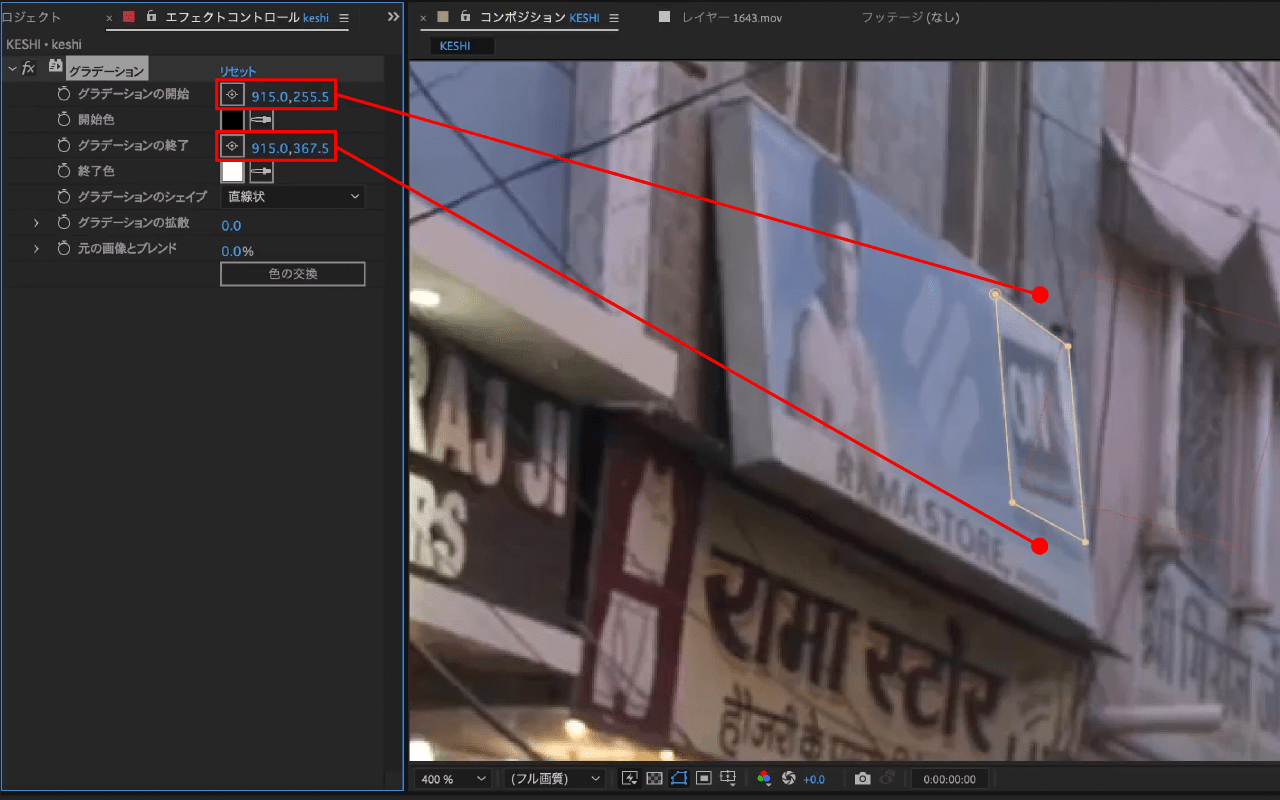Collapse the グラデーション effect properties

pos(12,68)
